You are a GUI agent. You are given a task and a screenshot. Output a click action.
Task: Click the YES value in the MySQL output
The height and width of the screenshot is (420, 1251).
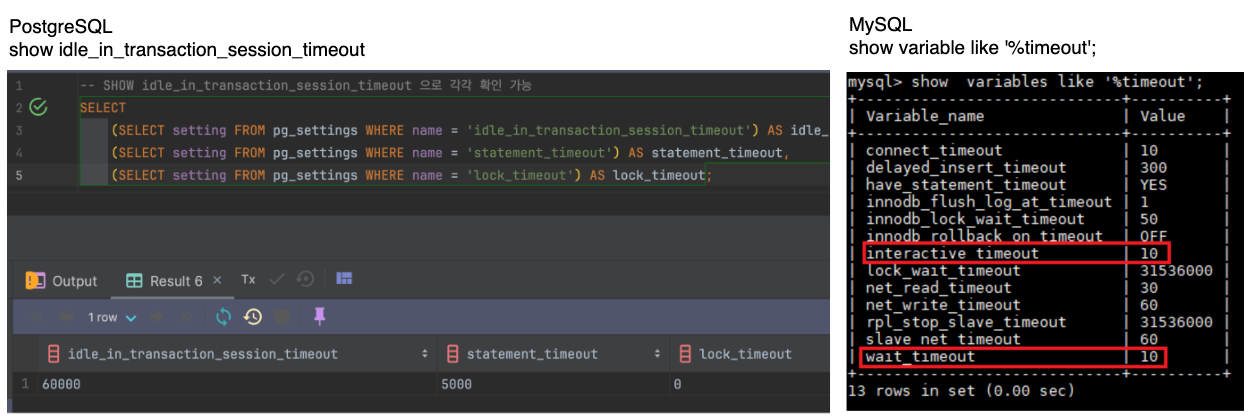coord(1154,184)
